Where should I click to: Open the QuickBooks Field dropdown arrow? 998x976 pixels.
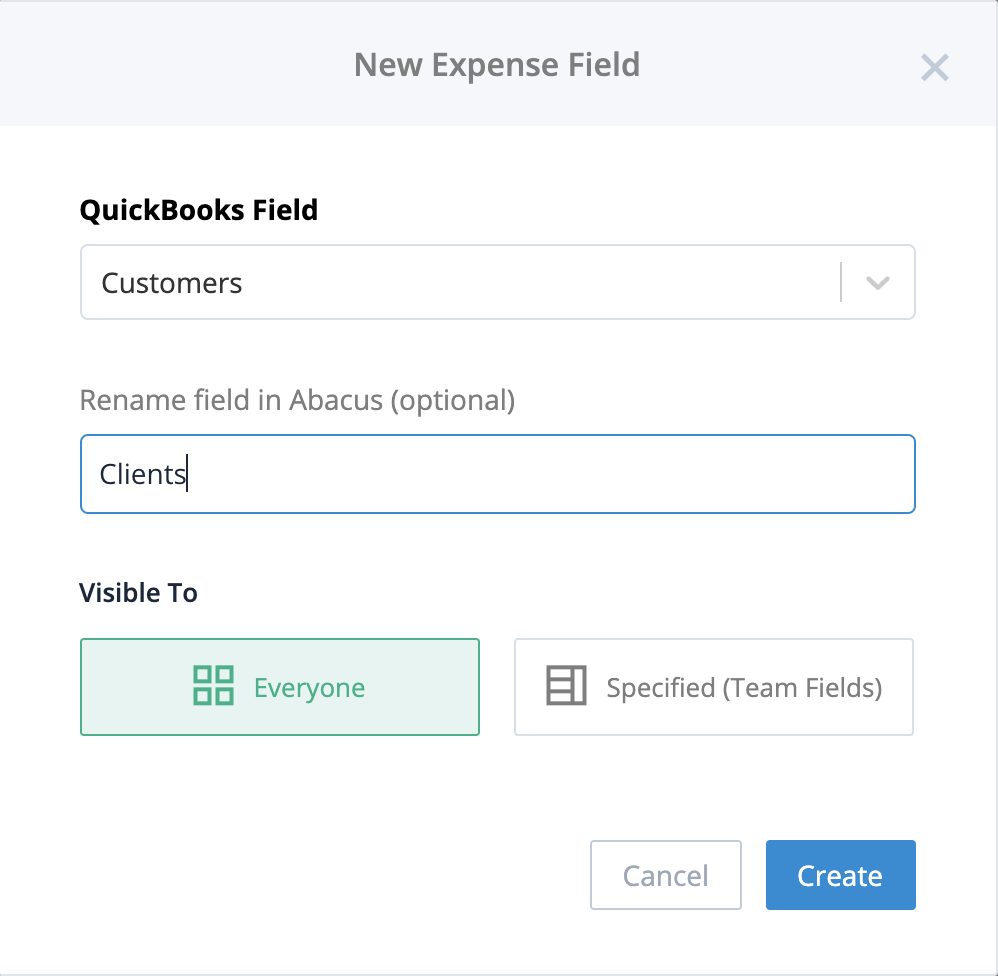click(x=878, y=283)
